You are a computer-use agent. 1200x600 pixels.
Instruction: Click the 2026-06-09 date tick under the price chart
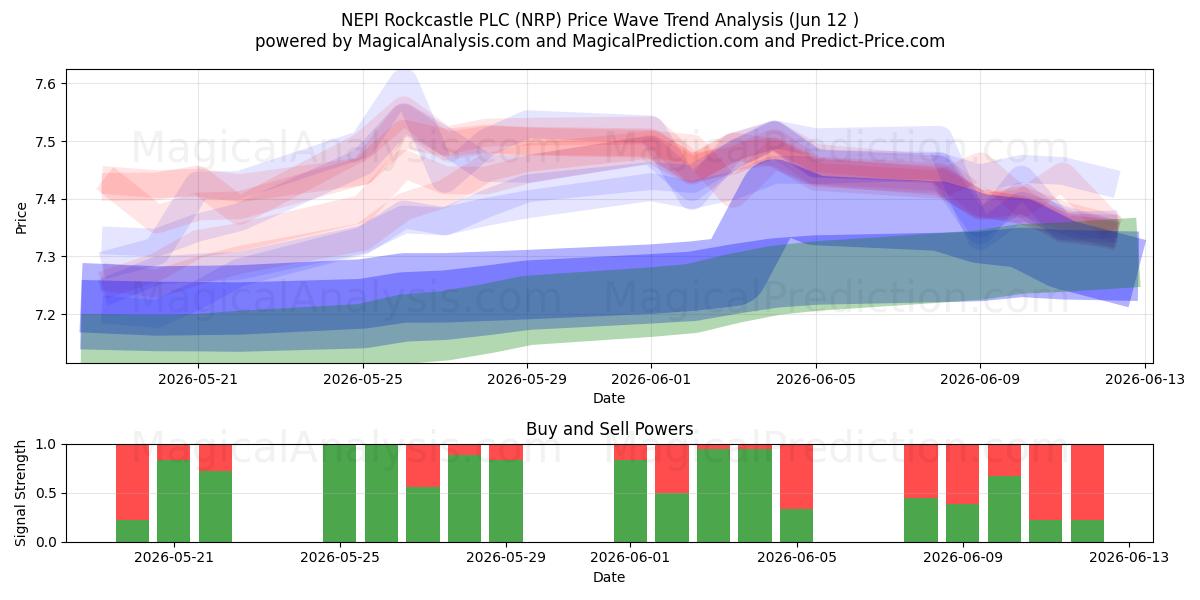[981, 379]
